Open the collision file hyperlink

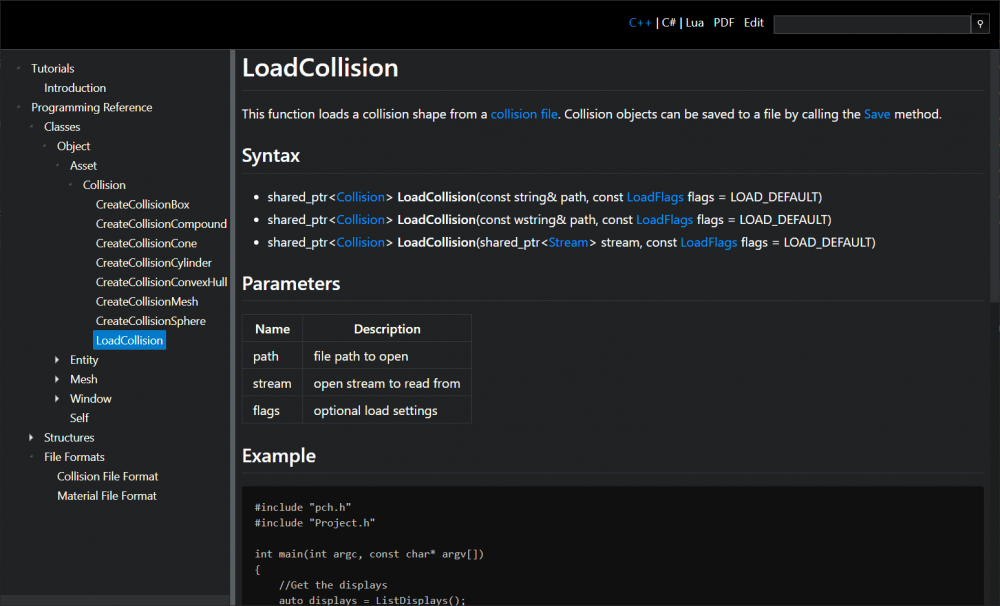[x=523, y=114]
